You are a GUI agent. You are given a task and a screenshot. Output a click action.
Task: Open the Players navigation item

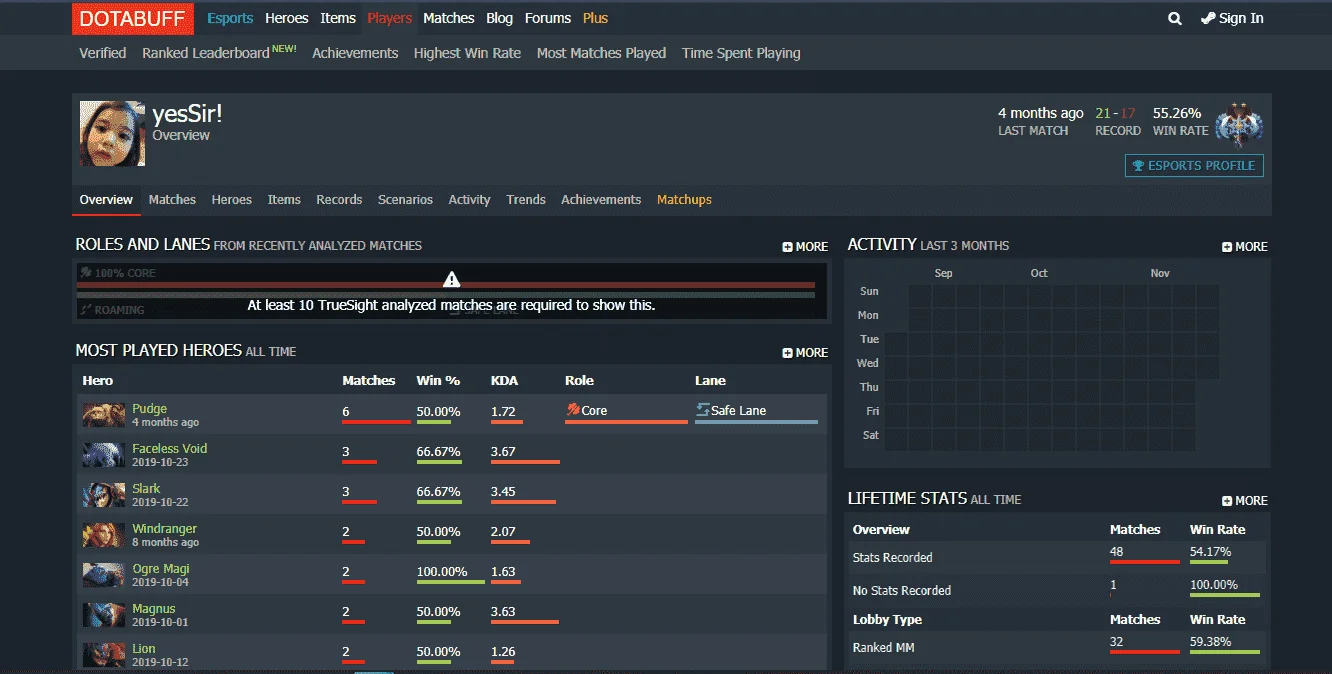(389, 18)
